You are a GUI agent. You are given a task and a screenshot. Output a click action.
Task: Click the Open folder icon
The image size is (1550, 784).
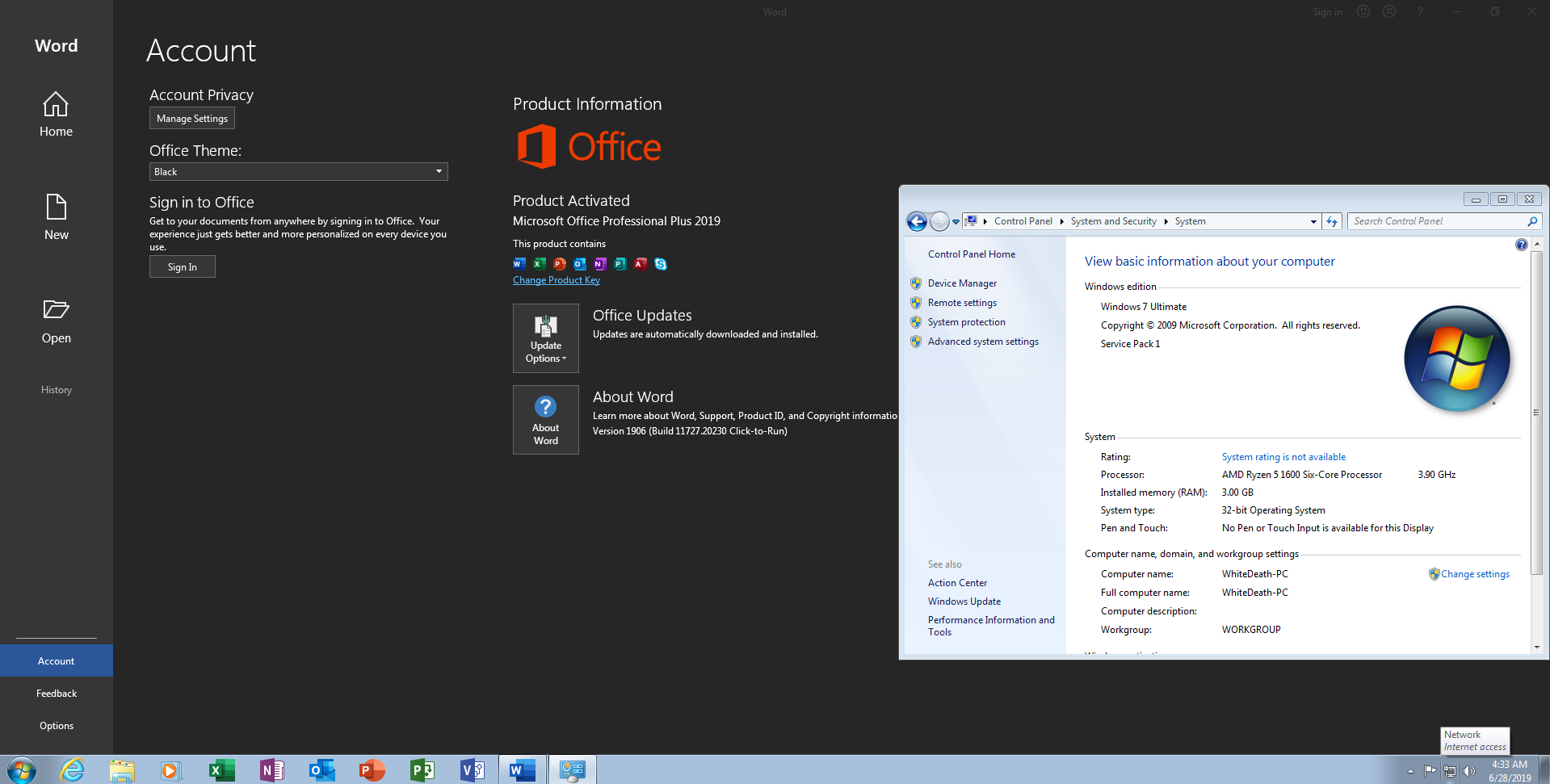tap(56, 310)
